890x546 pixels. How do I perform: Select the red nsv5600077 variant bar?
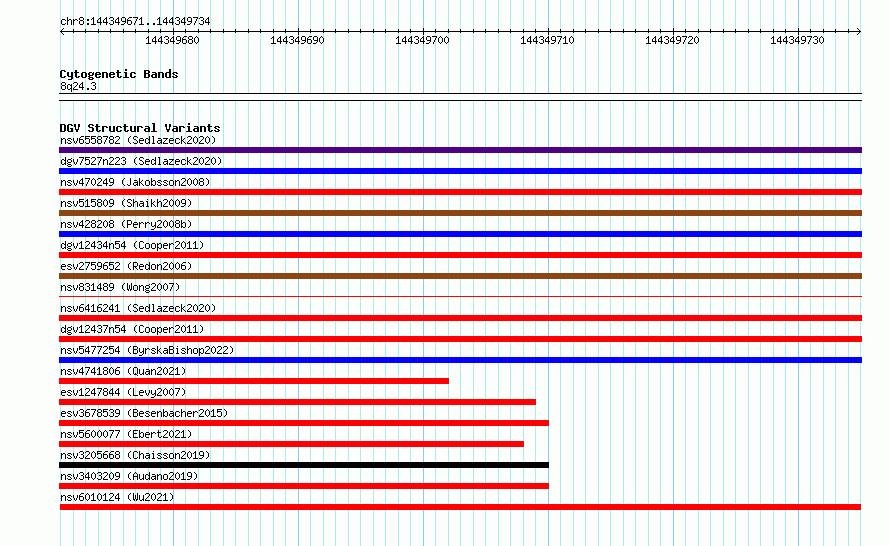pos(291,444)
